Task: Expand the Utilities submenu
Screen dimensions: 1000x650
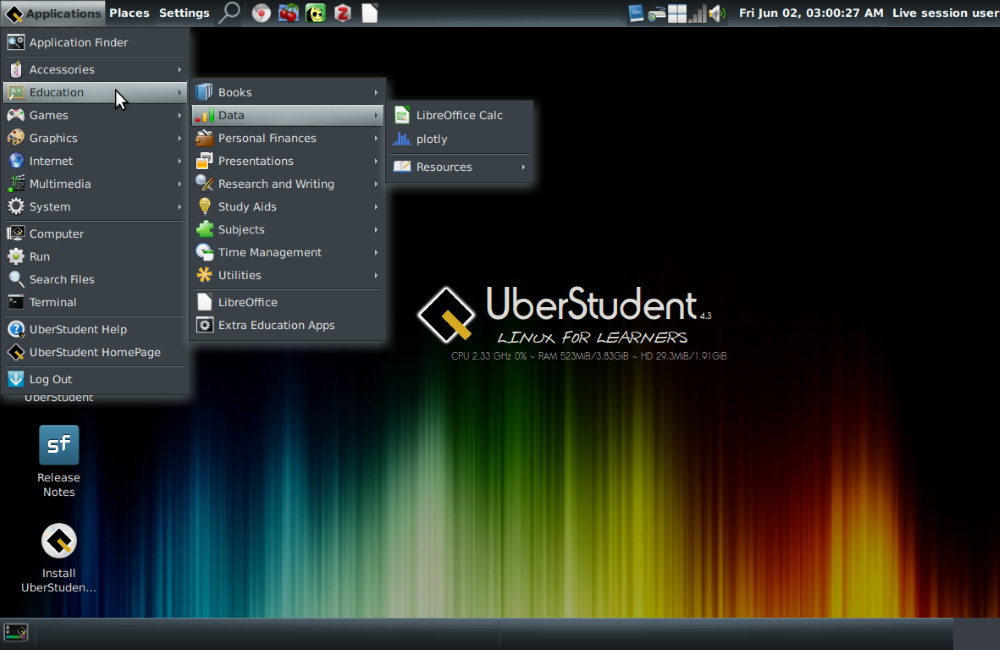Action: pyautogui.click(x=288, y=276)
